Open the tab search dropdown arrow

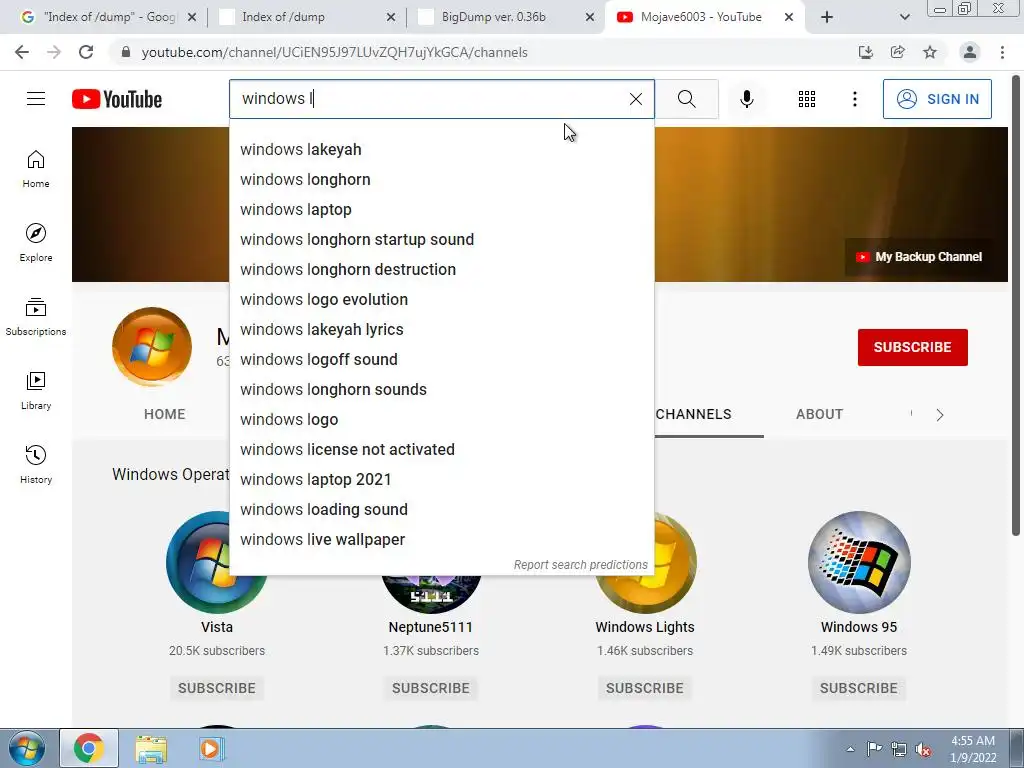coord(904,17)
